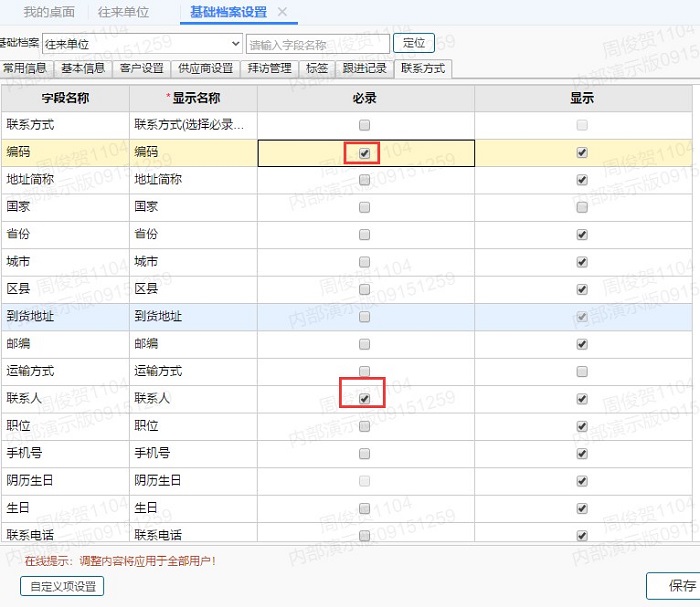Switch to 我的桌面 tab
The height and width of the screenshot is (607, 700).
tap(49, 12)
